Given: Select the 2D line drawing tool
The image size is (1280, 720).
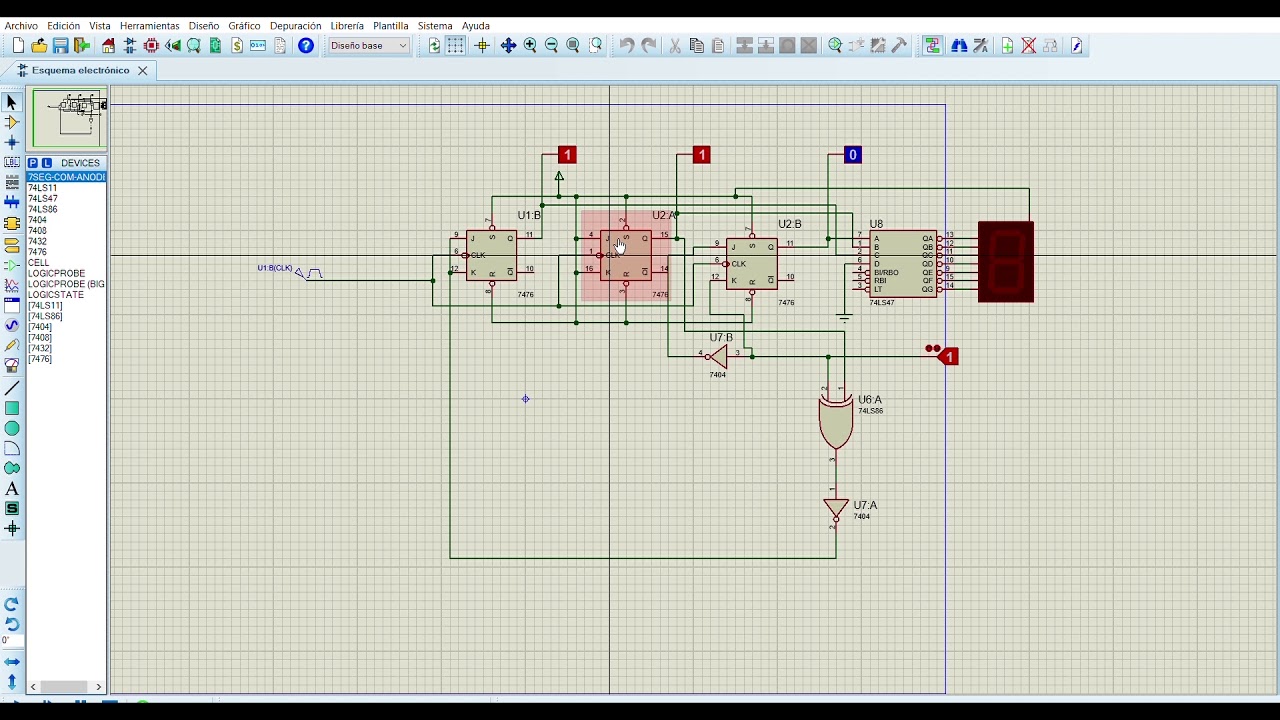Looking at the screenshot, I should pos(12,388).
